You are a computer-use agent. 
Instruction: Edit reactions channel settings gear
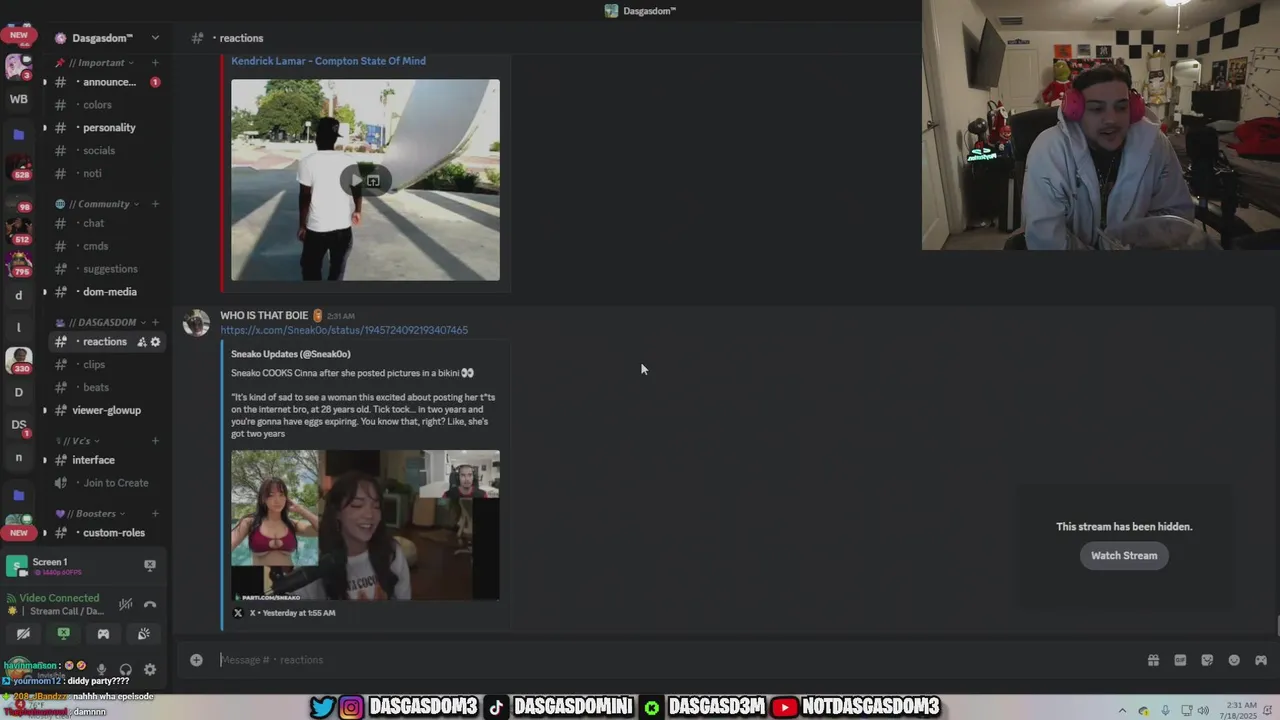155,342
